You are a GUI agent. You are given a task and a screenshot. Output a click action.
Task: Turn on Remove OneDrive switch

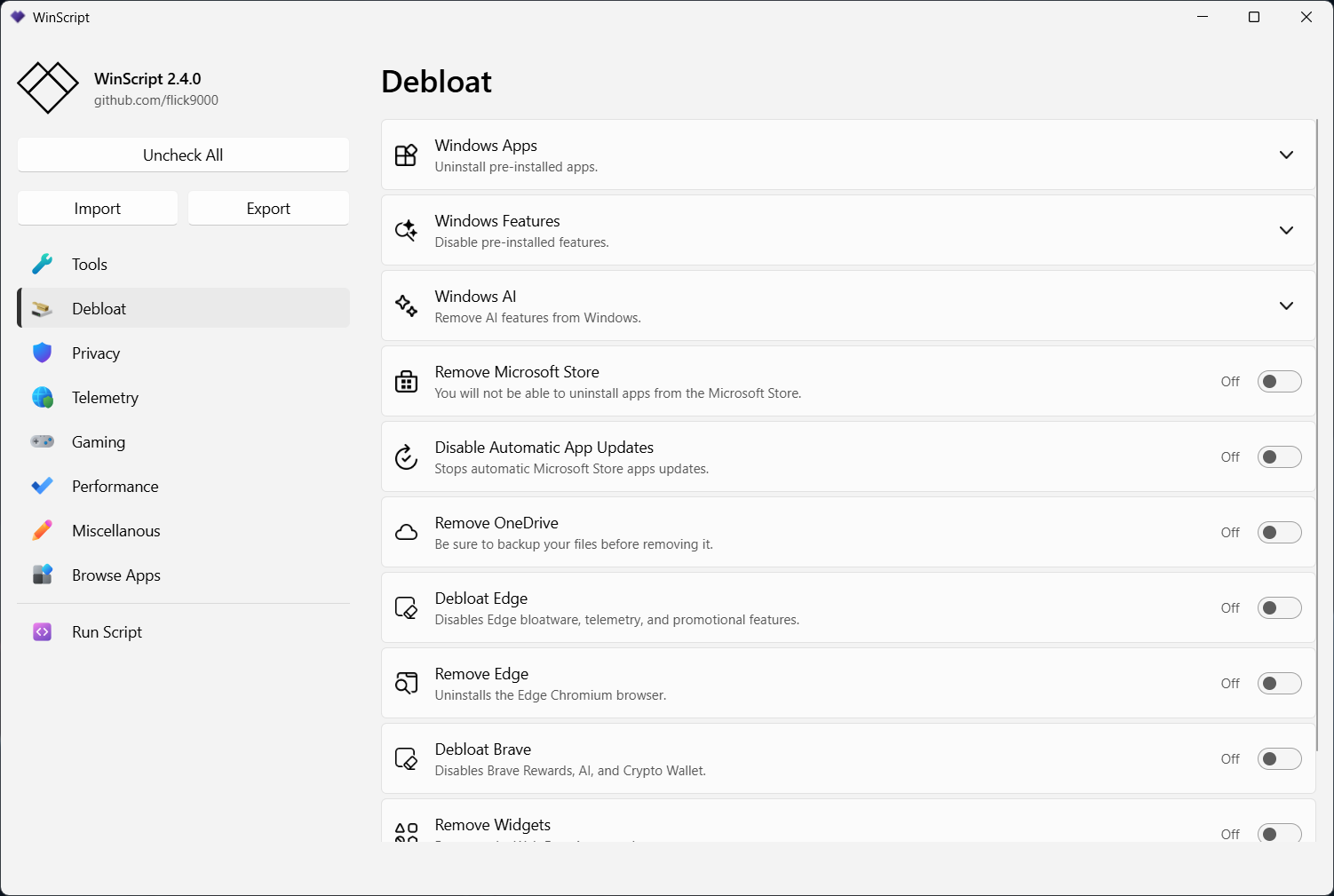[1279, 533]
